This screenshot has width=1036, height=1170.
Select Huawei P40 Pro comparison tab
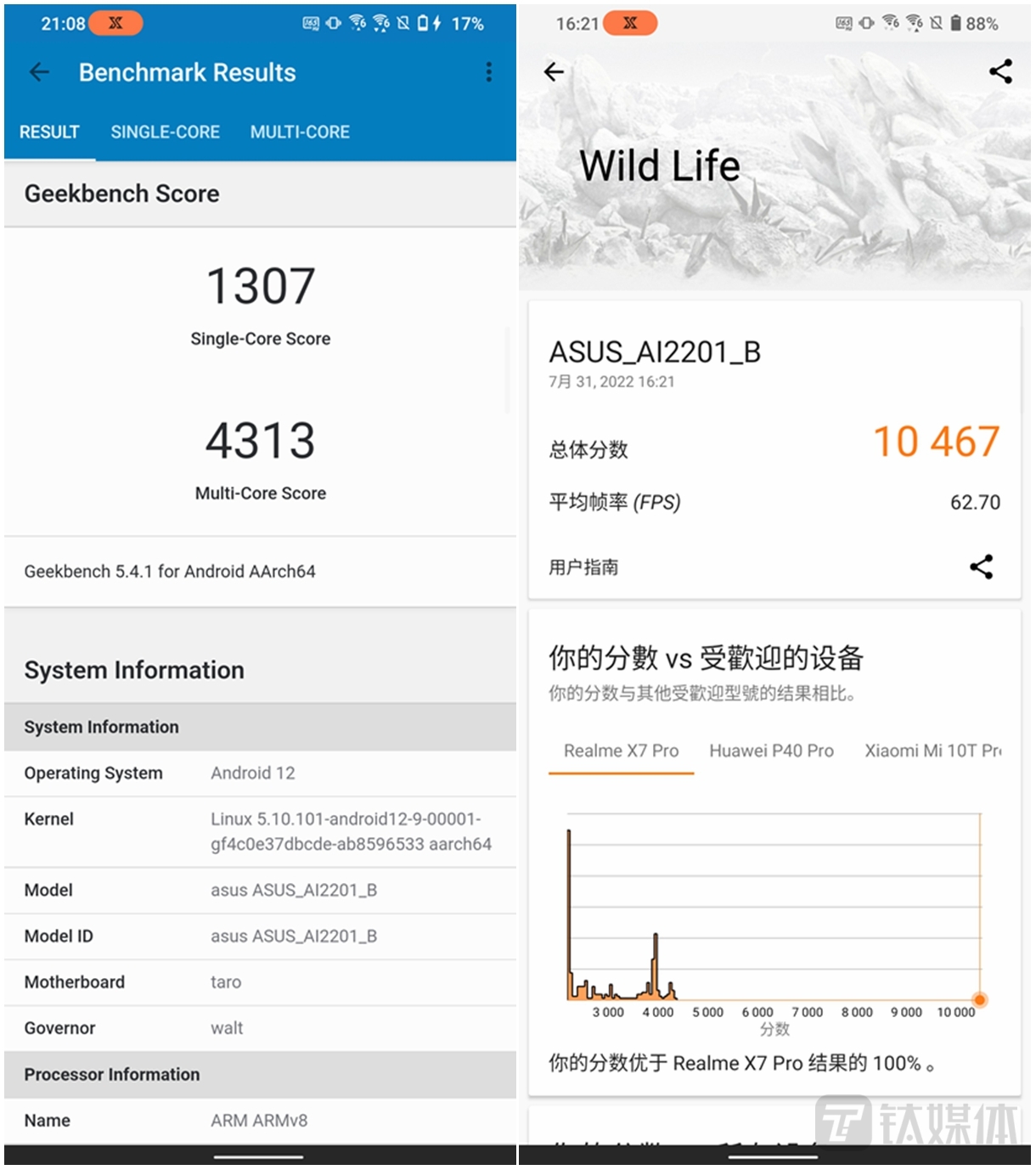[x=771, y=751]
